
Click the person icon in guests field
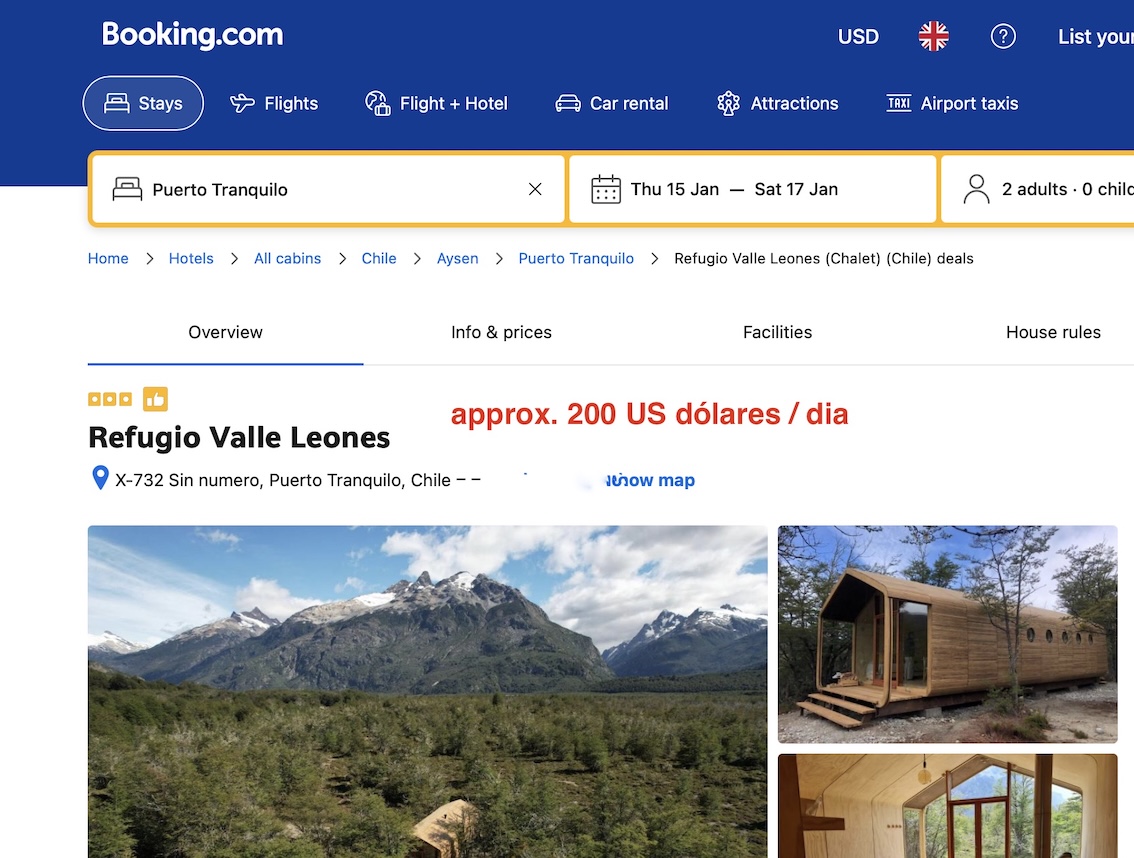[976, 190]
